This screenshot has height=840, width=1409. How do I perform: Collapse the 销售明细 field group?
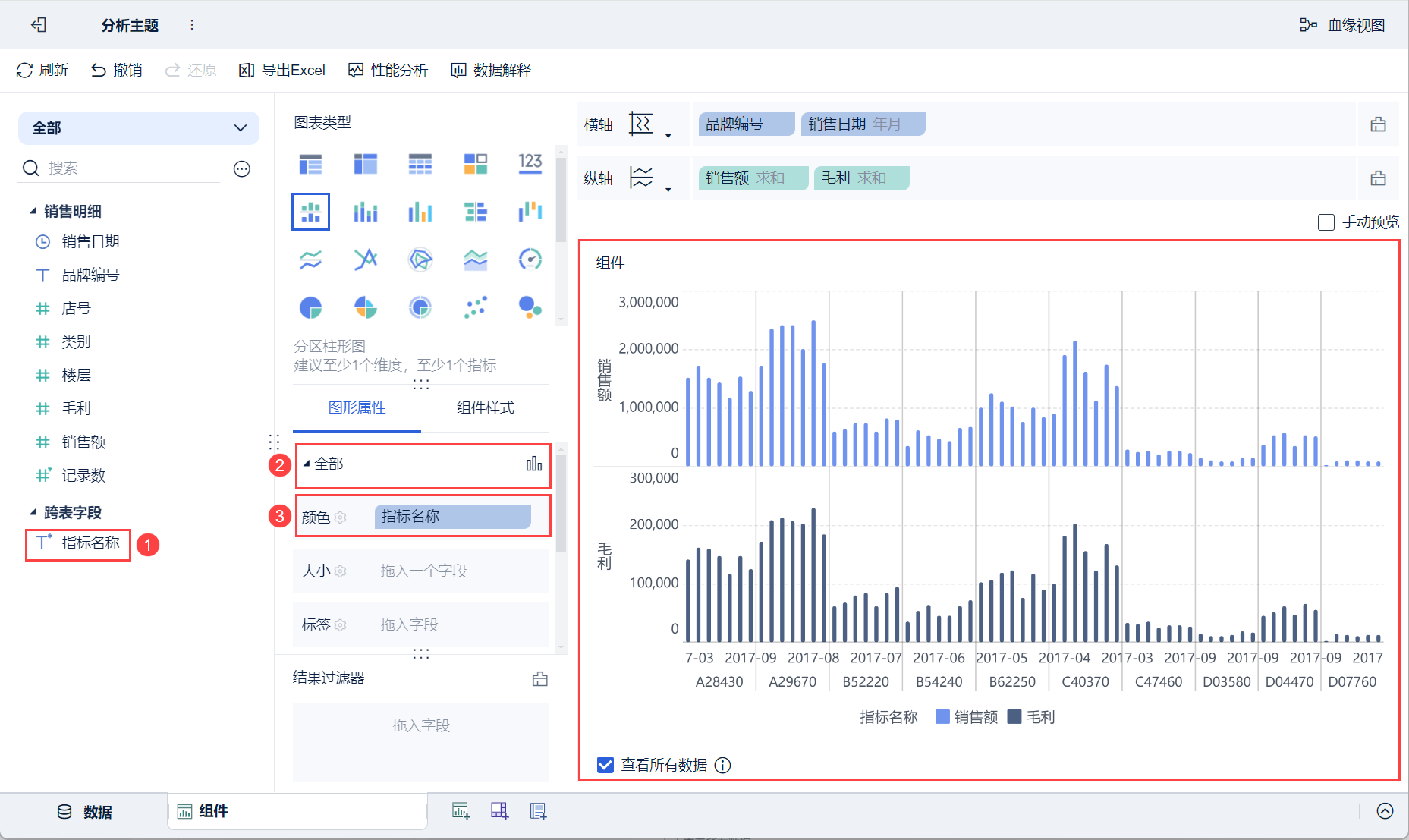33,212
